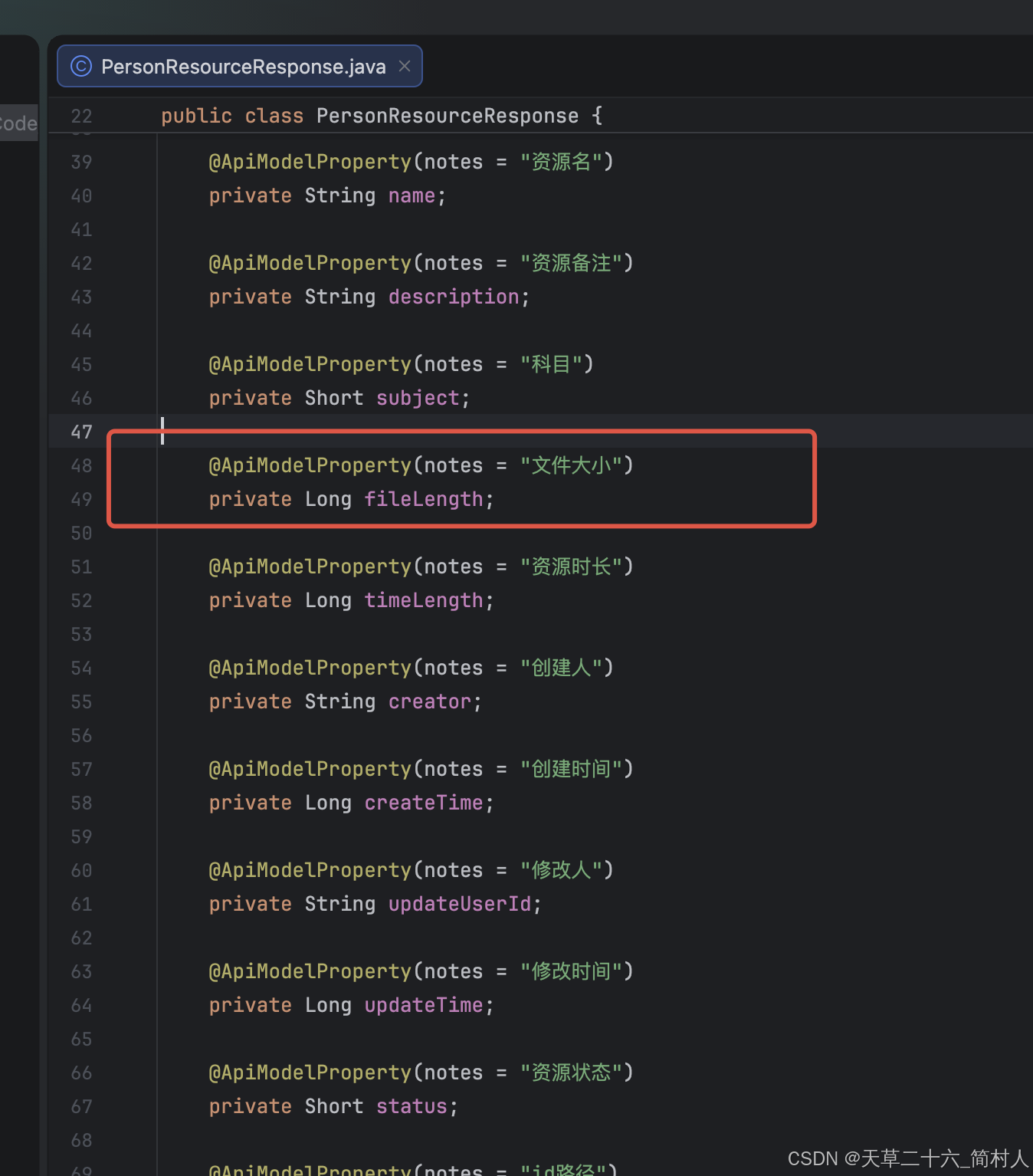Click 'createTime' field on line 58
Image resolution: width=1033 pixels, height=1176 pixels.
tap(424, 803)
